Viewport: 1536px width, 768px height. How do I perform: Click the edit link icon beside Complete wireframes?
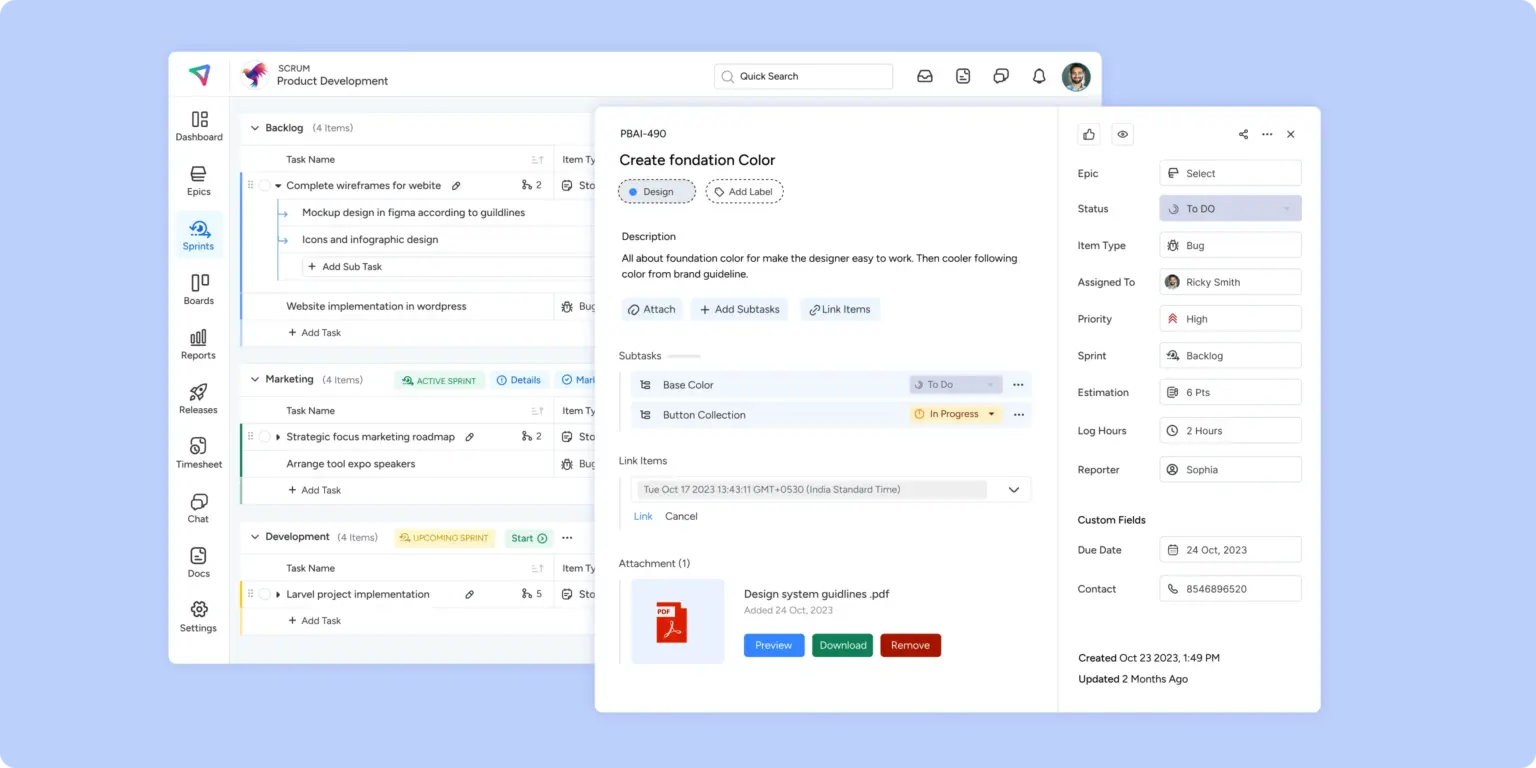tap(456, 186)
